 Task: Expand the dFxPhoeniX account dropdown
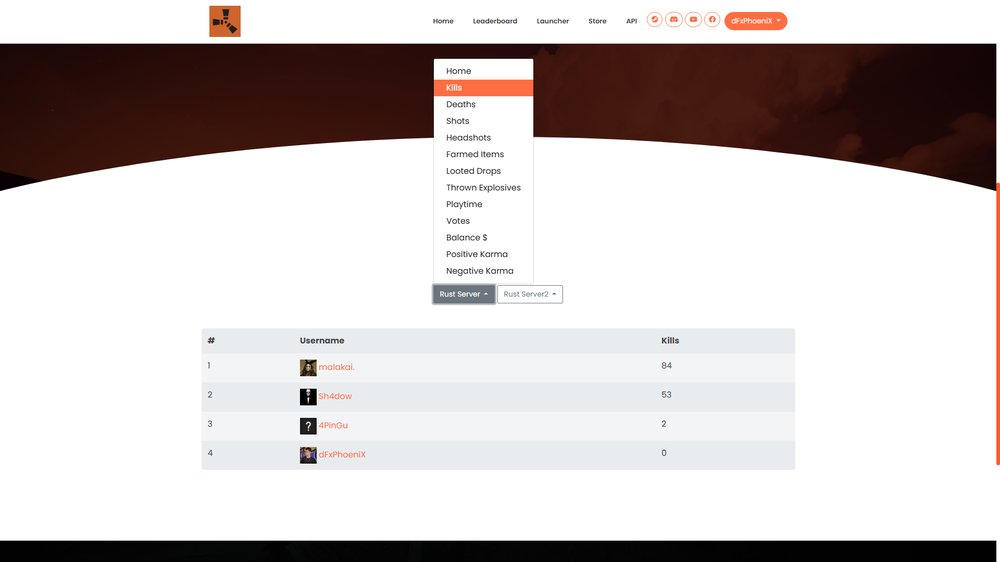(756, 20)
